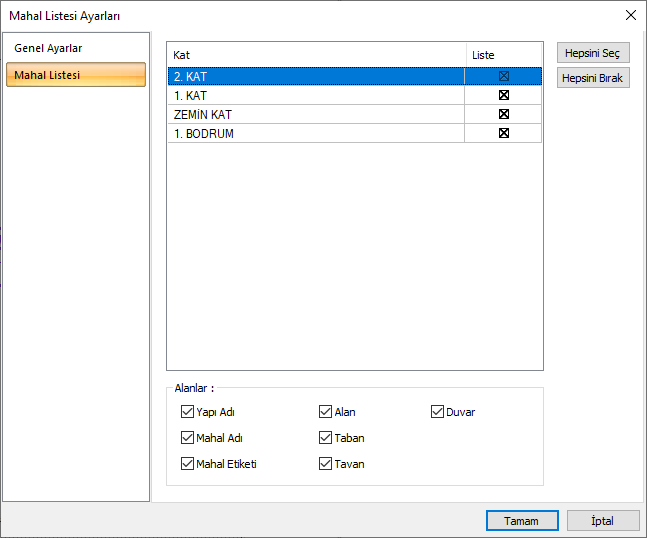Select the Mahal Listesi section
This screenshot has height=538, width=647.
[x=48, y=75]
